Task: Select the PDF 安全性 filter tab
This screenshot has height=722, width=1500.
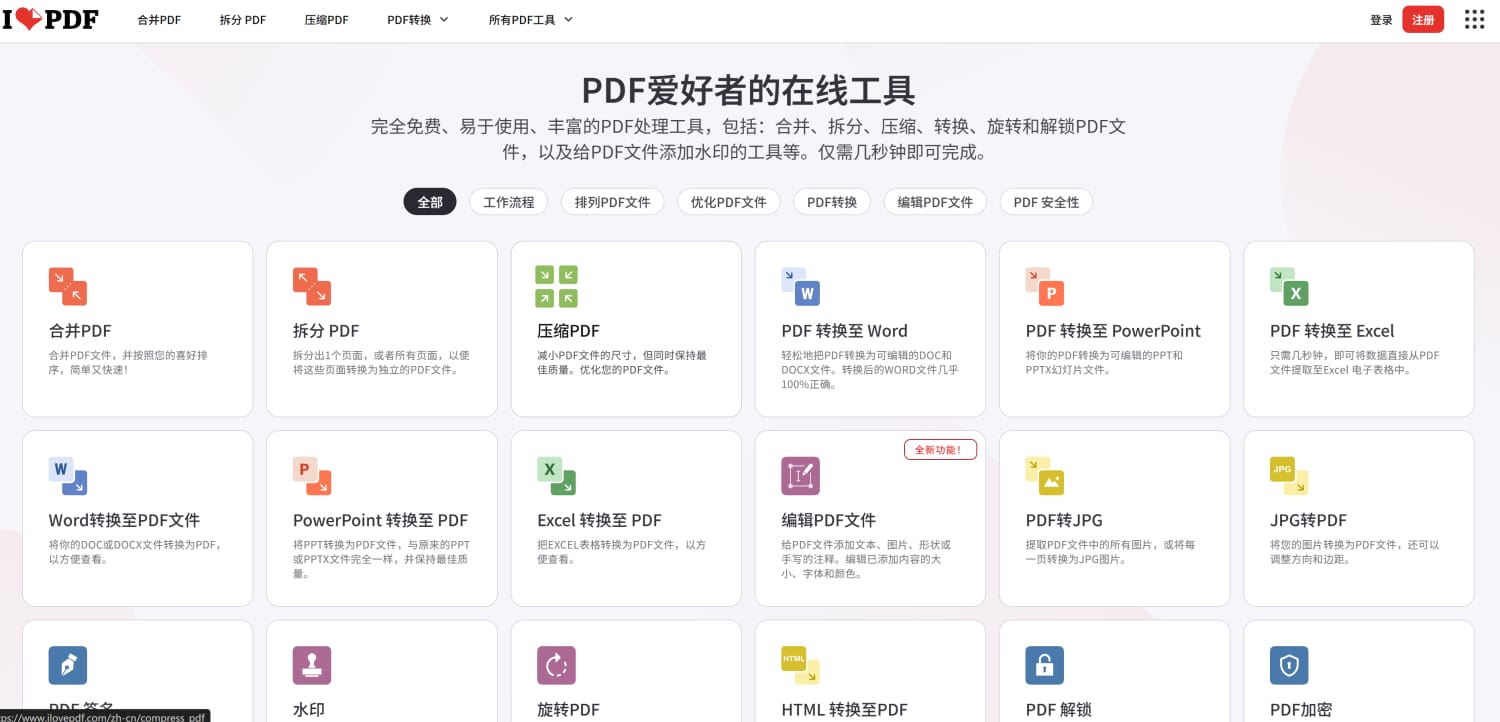Action: pos(1046,202)
